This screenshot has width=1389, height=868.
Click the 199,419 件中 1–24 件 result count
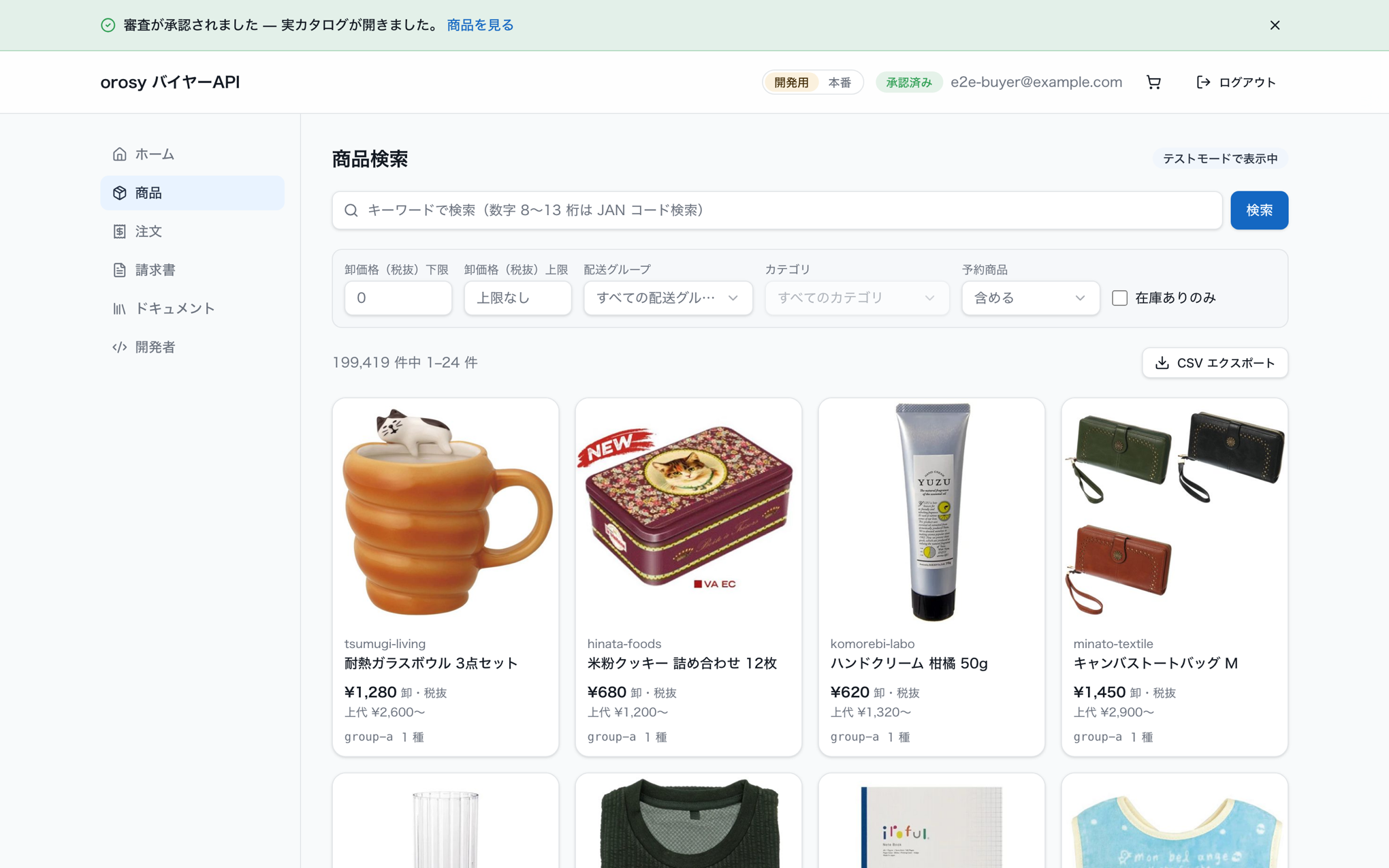[405, 363]
